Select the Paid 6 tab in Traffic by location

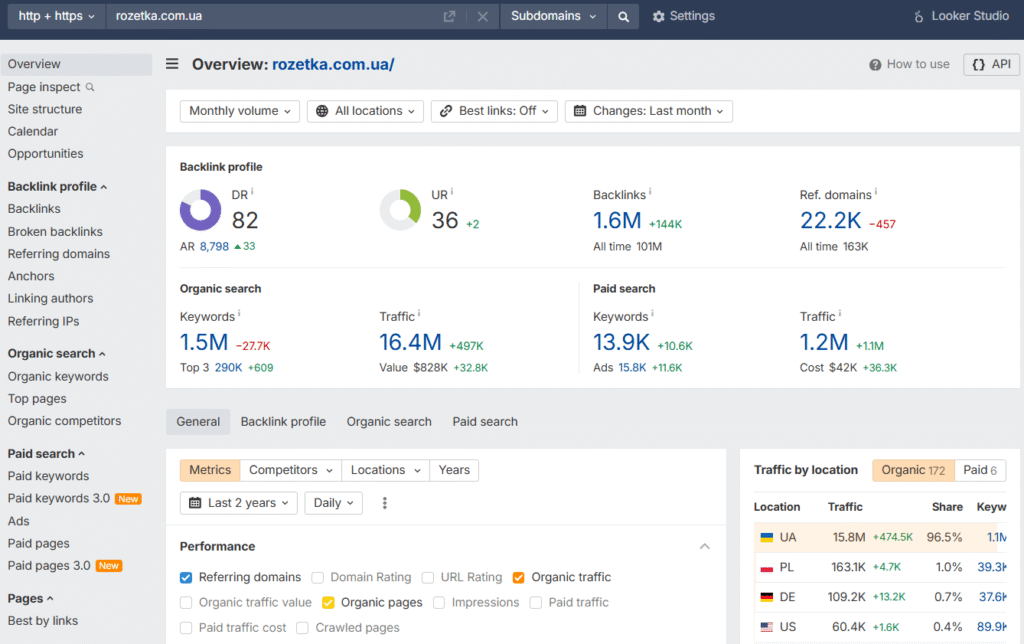(x=979, y=470)
